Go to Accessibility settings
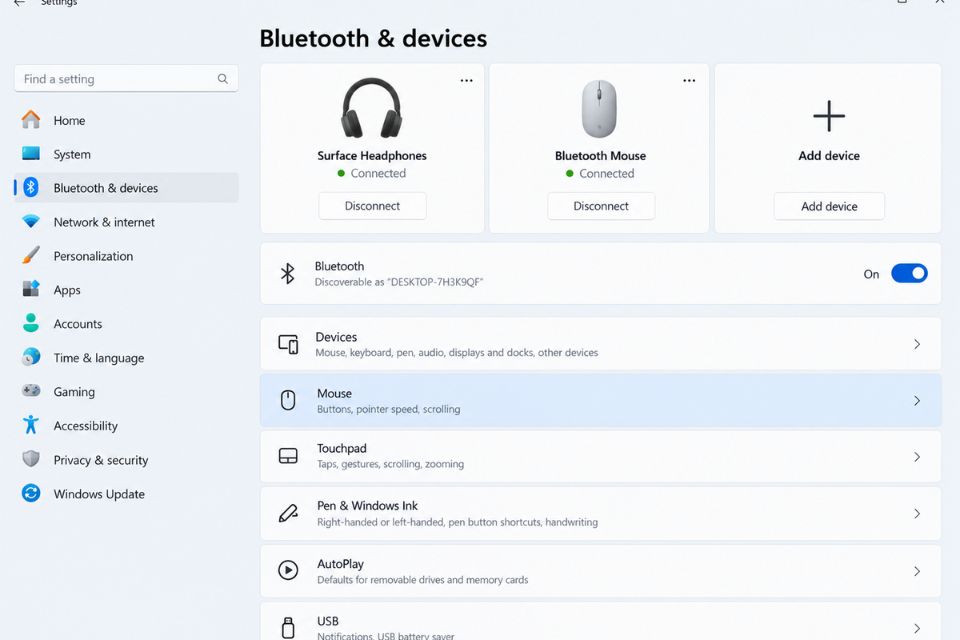This screenshot has height=640, width=960. click(x=126, y=426)
